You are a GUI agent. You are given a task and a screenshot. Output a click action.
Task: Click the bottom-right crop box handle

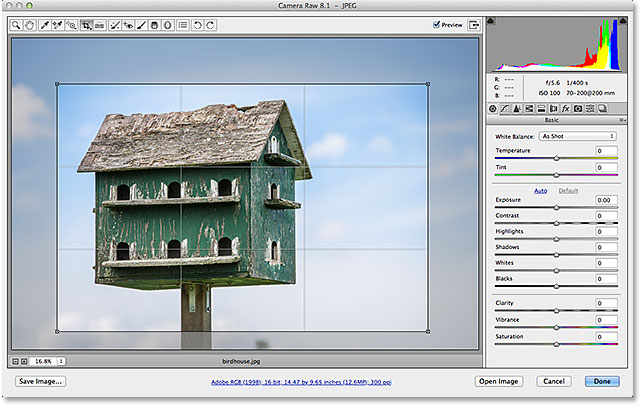pyautogui.click(x=428, y=331)
